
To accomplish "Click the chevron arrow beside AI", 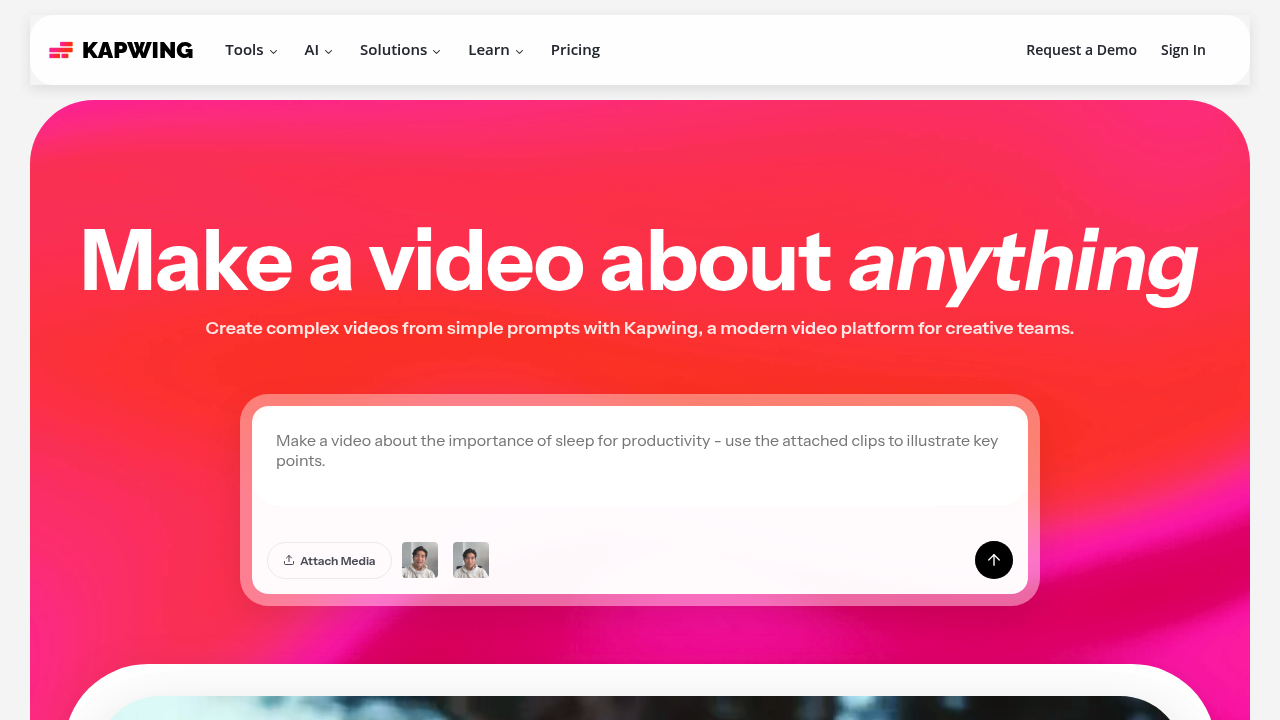I will click(x=328, y=51).
